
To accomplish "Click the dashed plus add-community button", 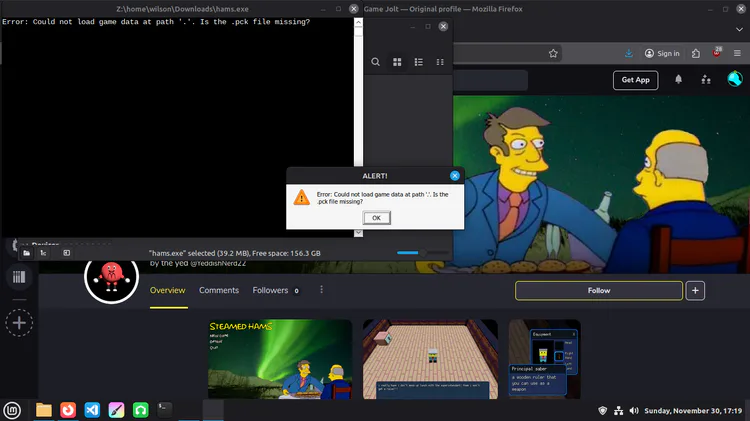I will point(19,323).
